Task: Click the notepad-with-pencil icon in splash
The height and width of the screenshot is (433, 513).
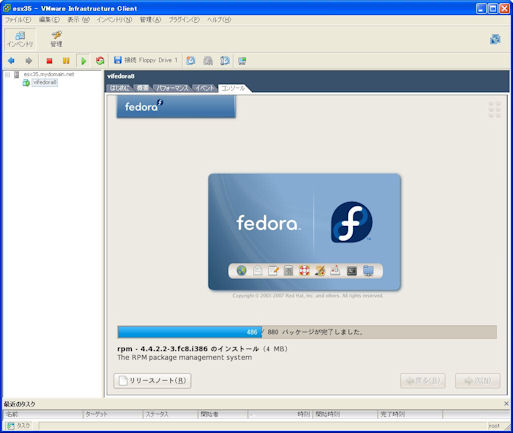Action: coord(273,271)
